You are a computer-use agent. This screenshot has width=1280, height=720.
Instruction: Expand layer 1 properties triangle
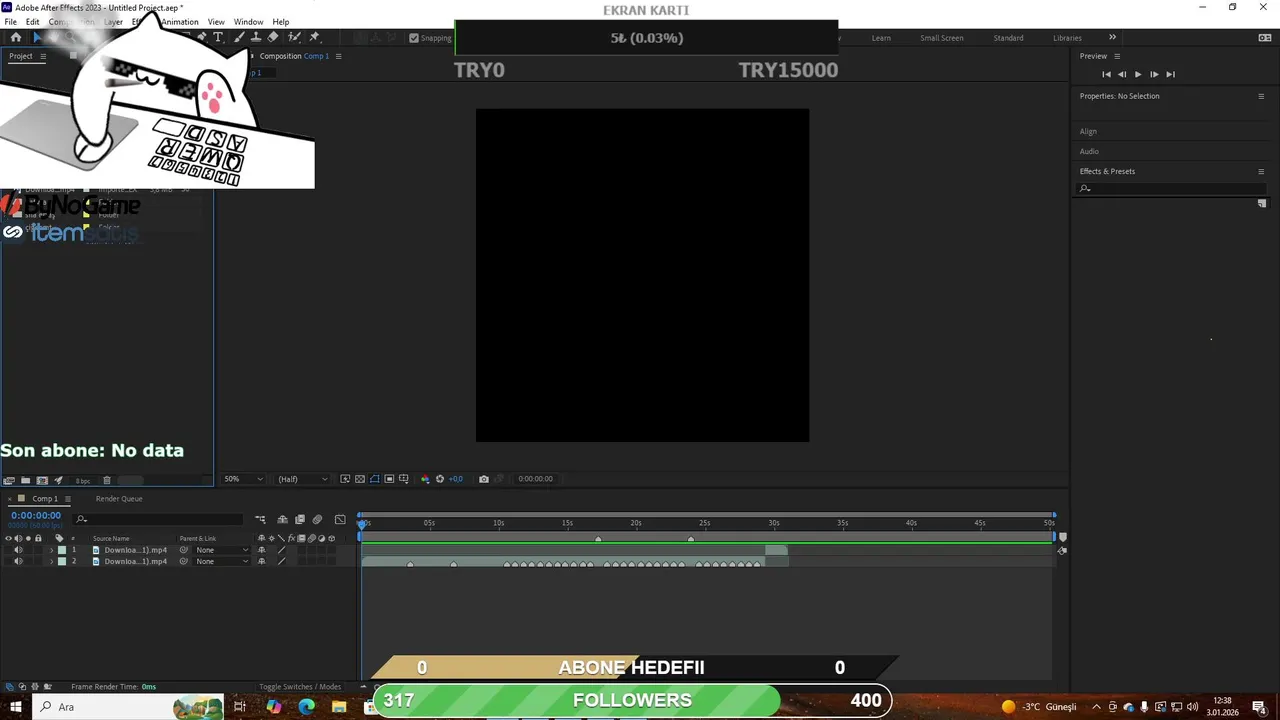coord(51,550)
